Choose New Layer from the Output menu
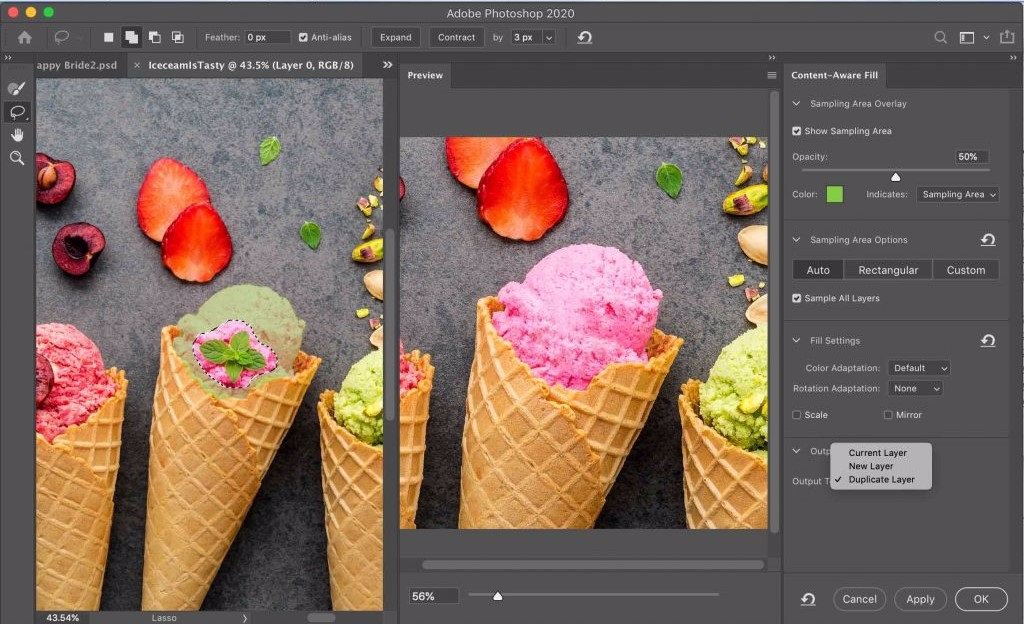Image resolution: width=1024 pixels, height=624 pixels. 873,466
